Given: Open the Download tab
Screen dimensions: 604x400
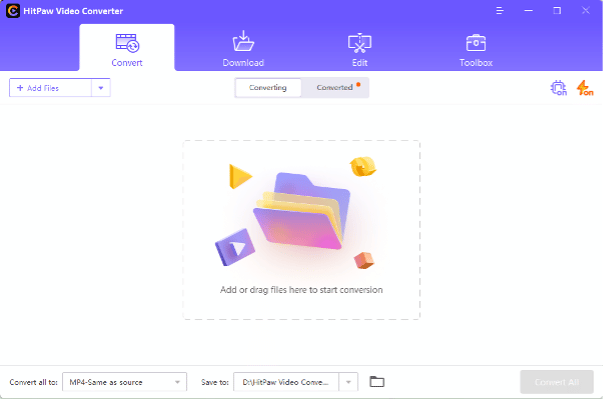Looking at the screenshot, I should pos(243,48).
